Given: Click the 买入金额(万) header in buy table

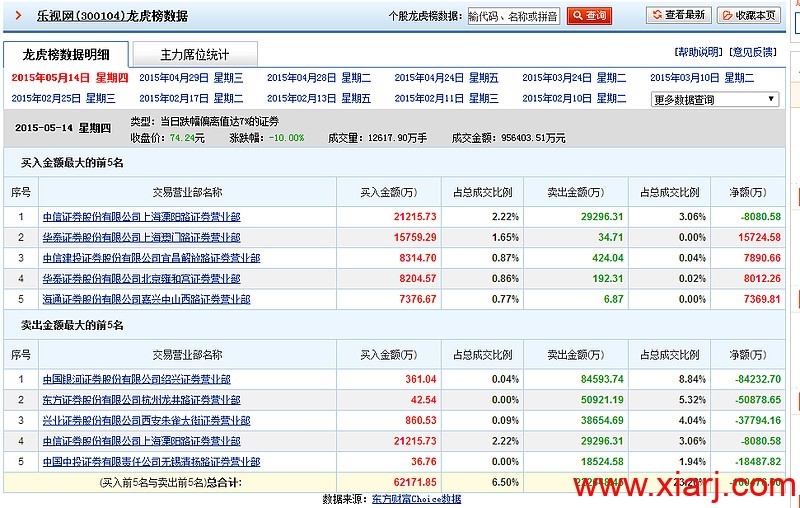Looking at the screenshot, I should click(388, 192).
